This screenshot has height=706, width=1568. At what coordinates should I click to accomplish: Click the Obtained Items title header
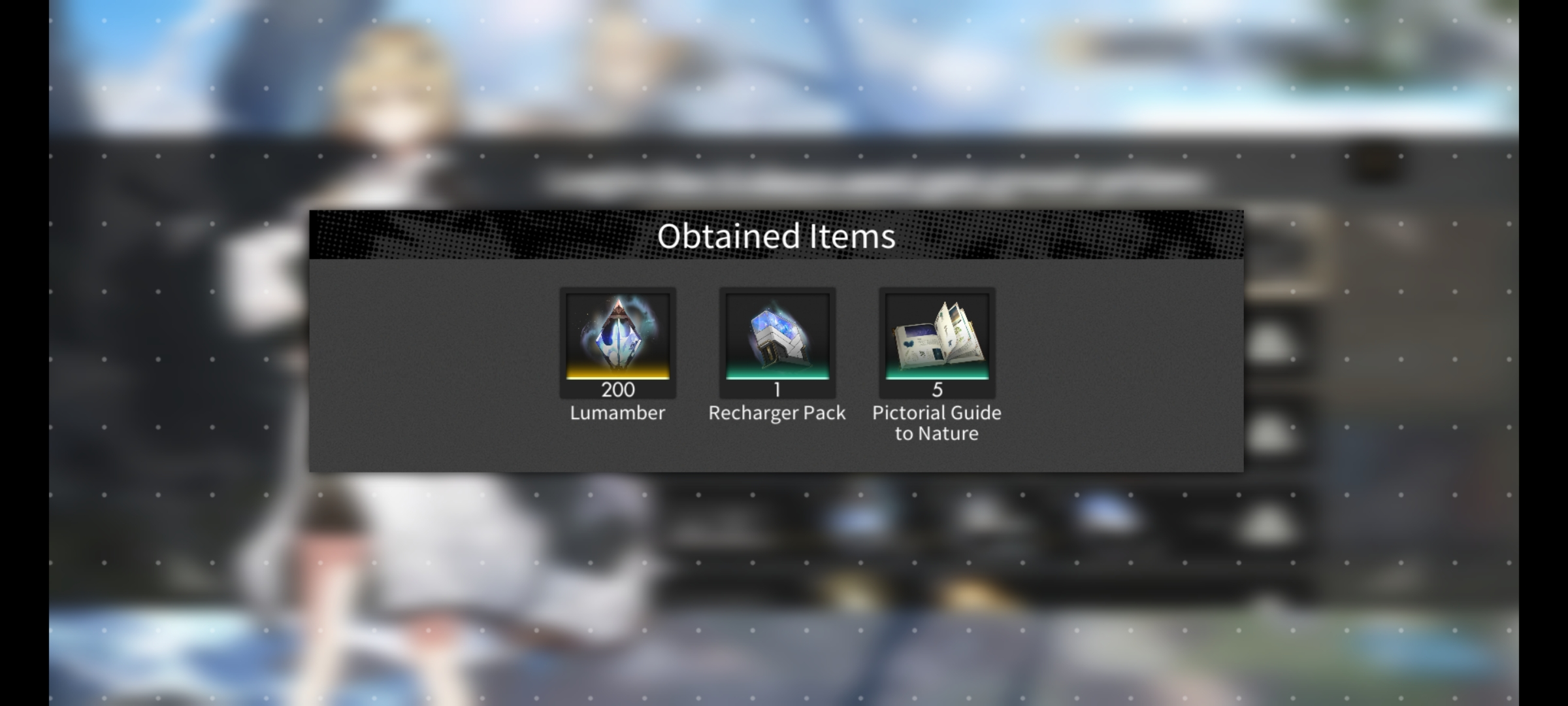776,235
